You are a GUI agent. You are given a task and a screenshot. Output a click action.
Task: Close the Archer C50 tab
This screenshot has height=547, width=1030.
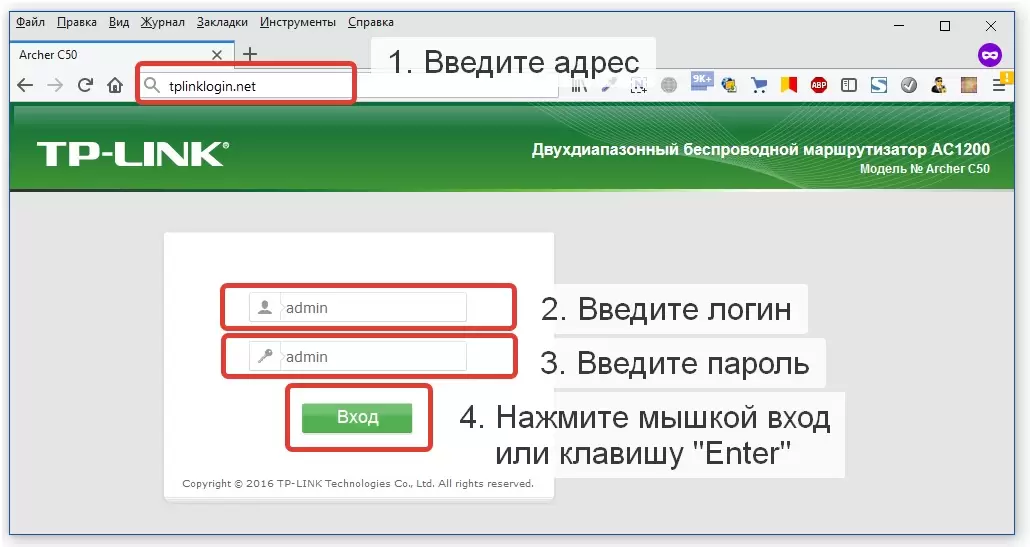217,55
